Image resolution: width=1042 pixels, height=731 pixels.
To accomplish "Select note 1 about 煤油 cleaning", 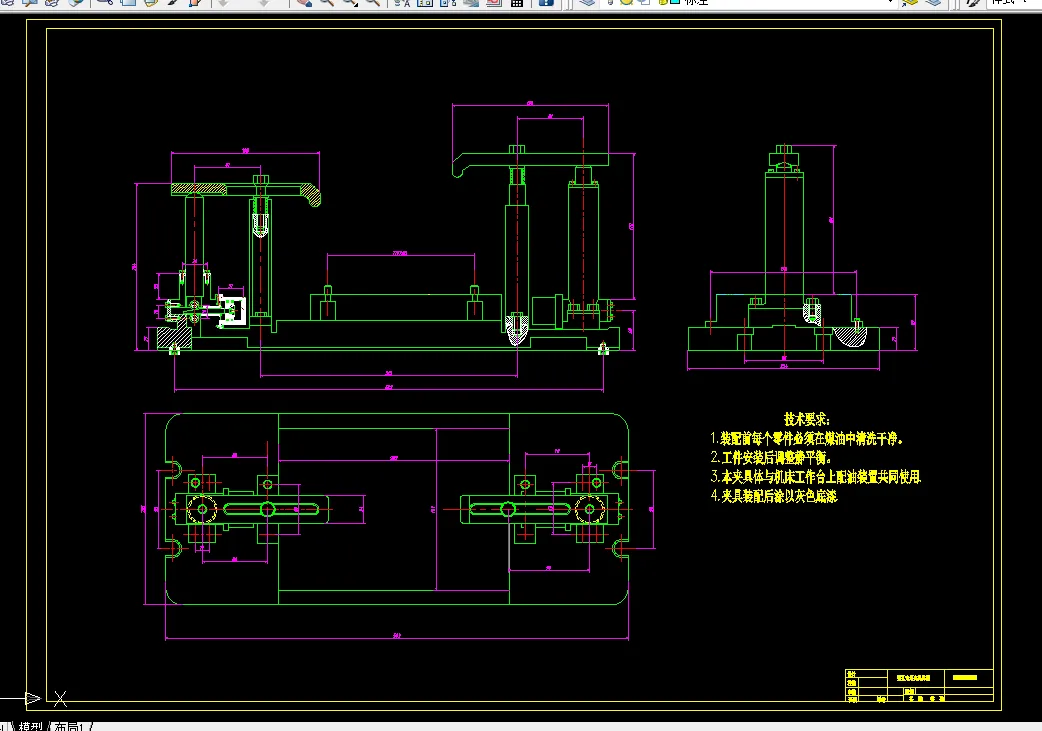I will click(x=807, y=439).
